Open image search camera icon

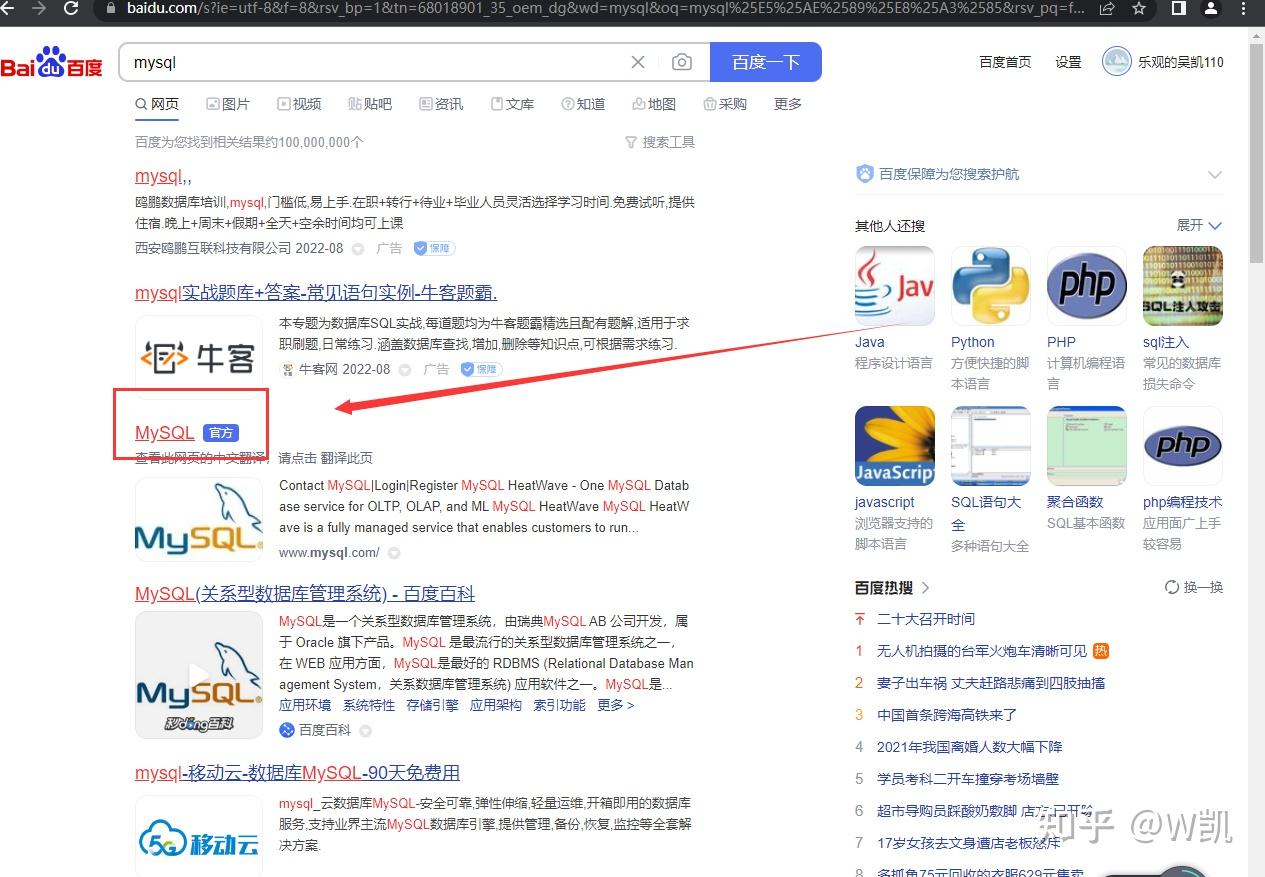click(682, 62)
